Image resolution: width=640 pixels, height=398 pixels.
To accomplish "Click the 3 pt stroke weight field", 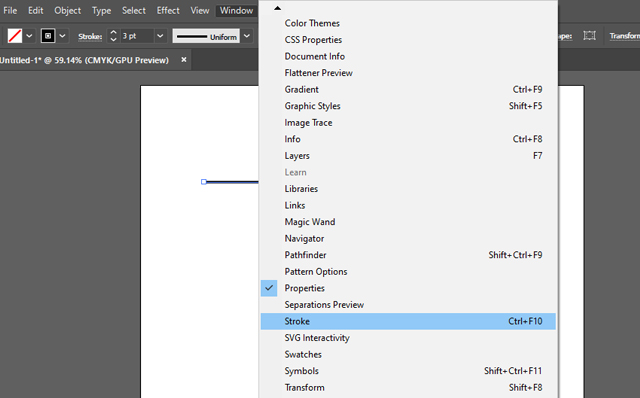I will pos(137,36).
